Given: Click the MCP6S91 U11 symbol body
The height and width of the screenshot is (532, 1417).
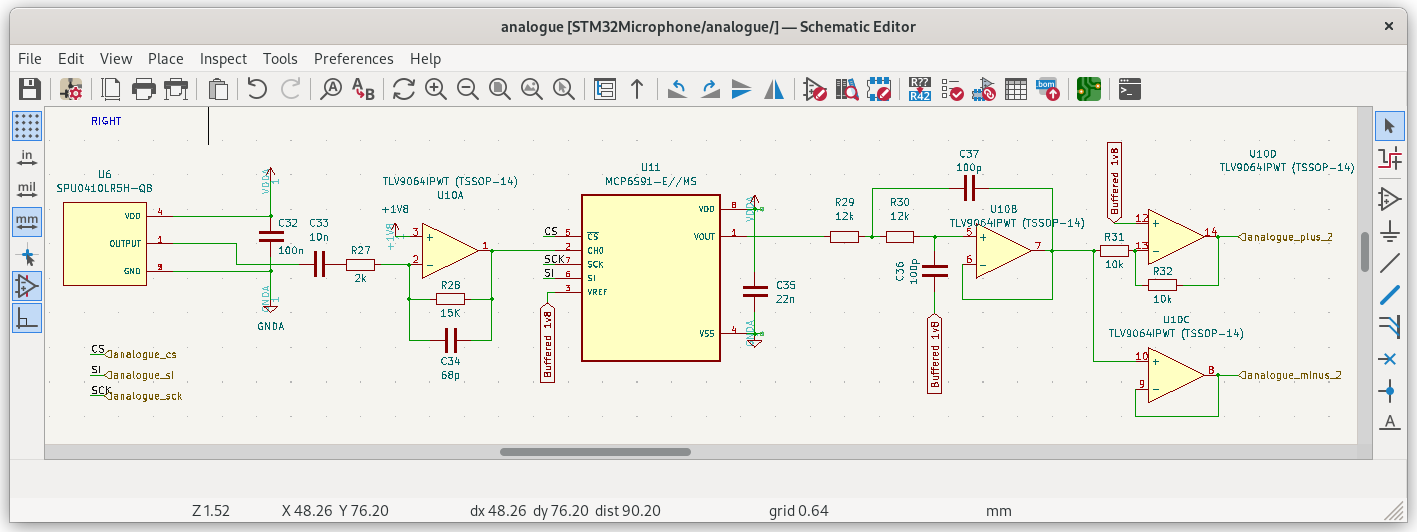Looking at the screenshot, I should (x=650, y=300).
